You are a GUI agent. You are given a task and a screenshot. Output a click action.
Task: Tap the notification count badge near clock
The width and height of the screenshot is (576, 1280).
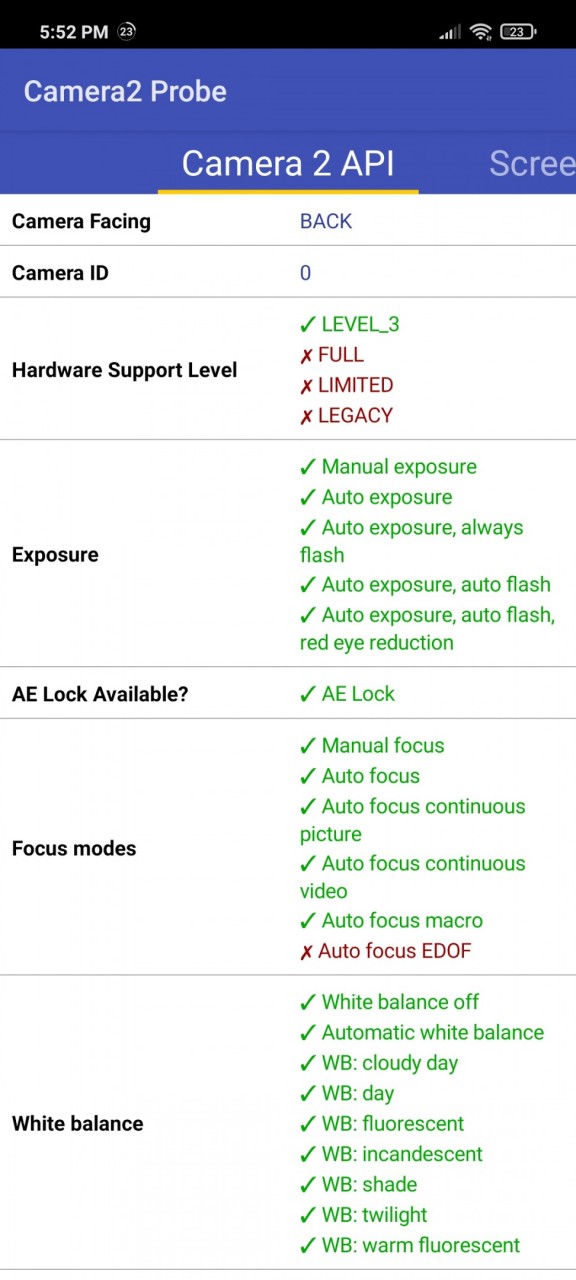click(x=126, y=32)
